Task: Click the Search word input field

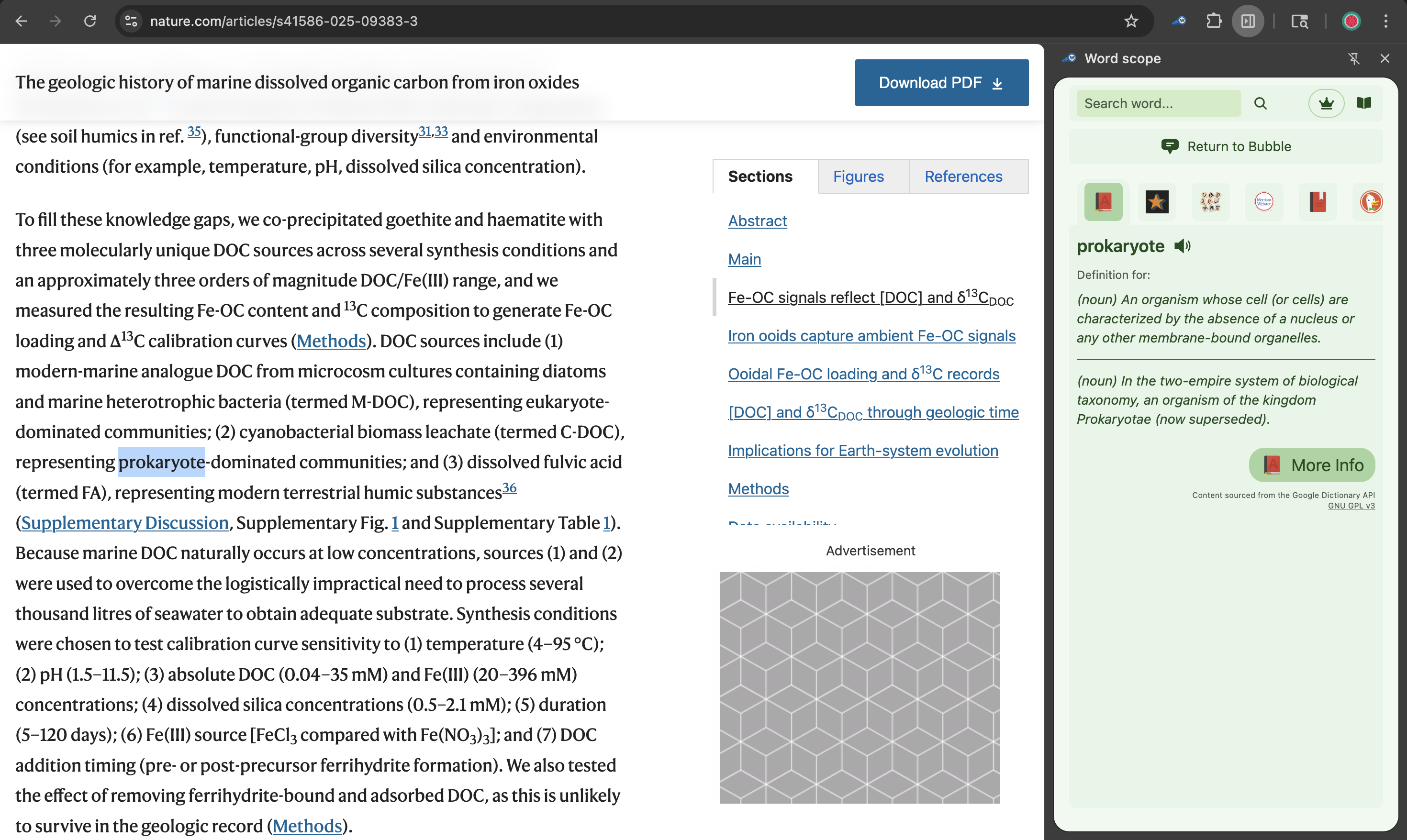Action: 1157,104
